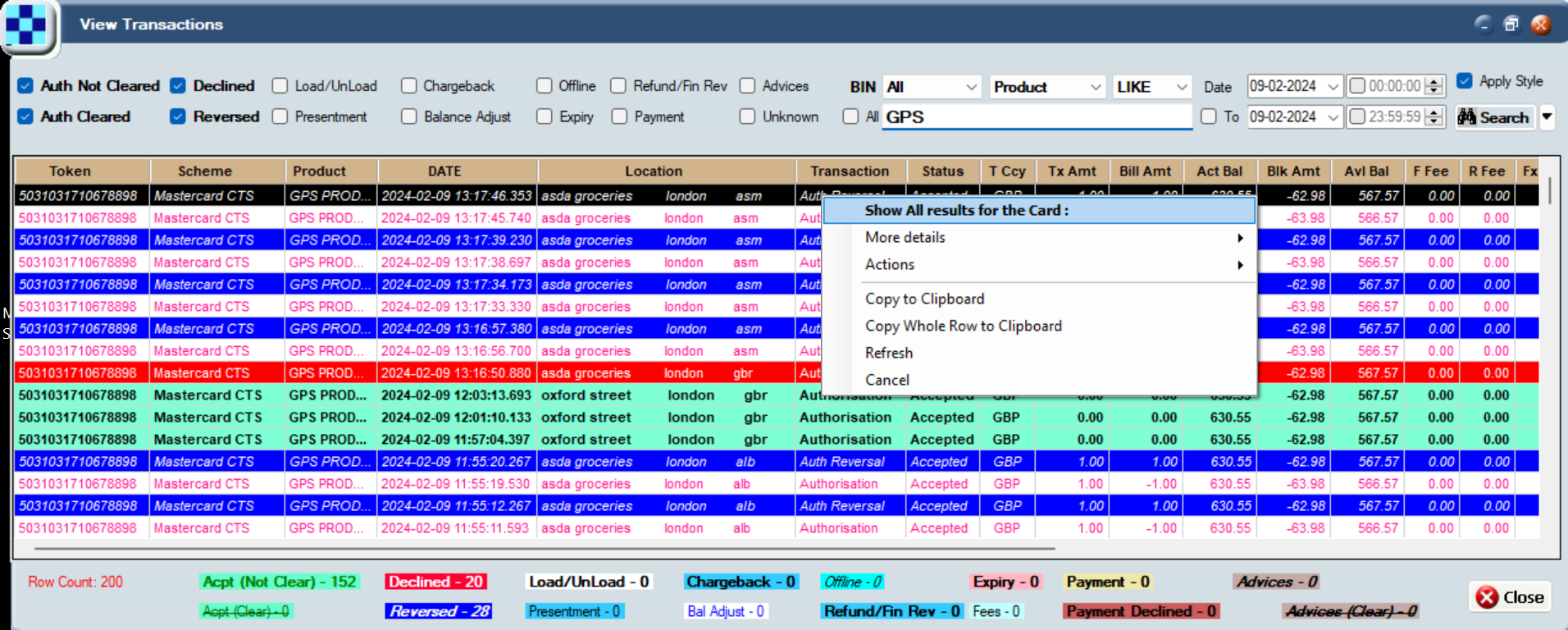Click the Payment Declined - 0 legend
The image size is (1568, 630).
(x=1142, y=611)
